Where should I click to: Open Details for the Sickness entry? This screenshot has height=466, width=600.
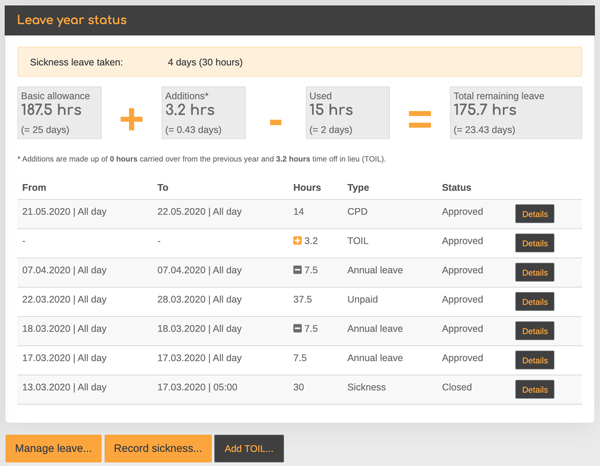(534, 390)
